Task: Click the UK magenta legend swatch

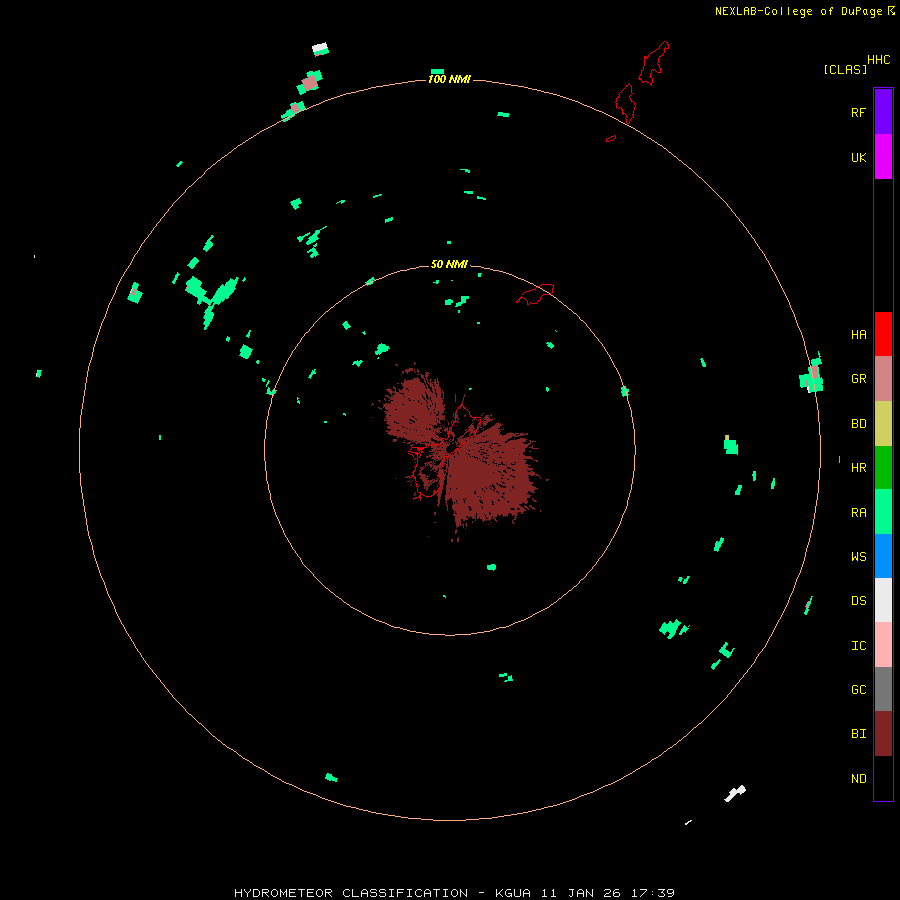Action: (883, 157)
